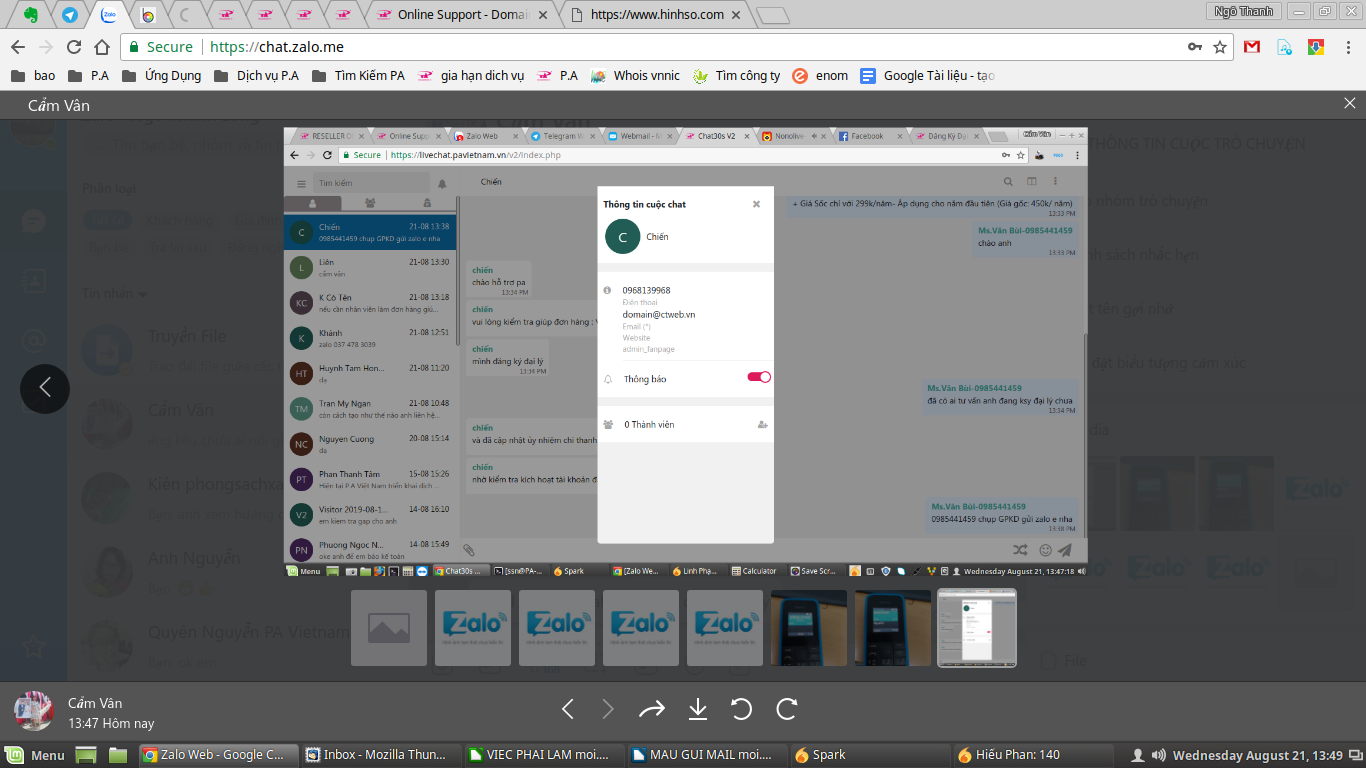The width and height of the screenshot is (1366, 768).
Task: Close the hinhso.com tab
Action: (x=735, y=15)
